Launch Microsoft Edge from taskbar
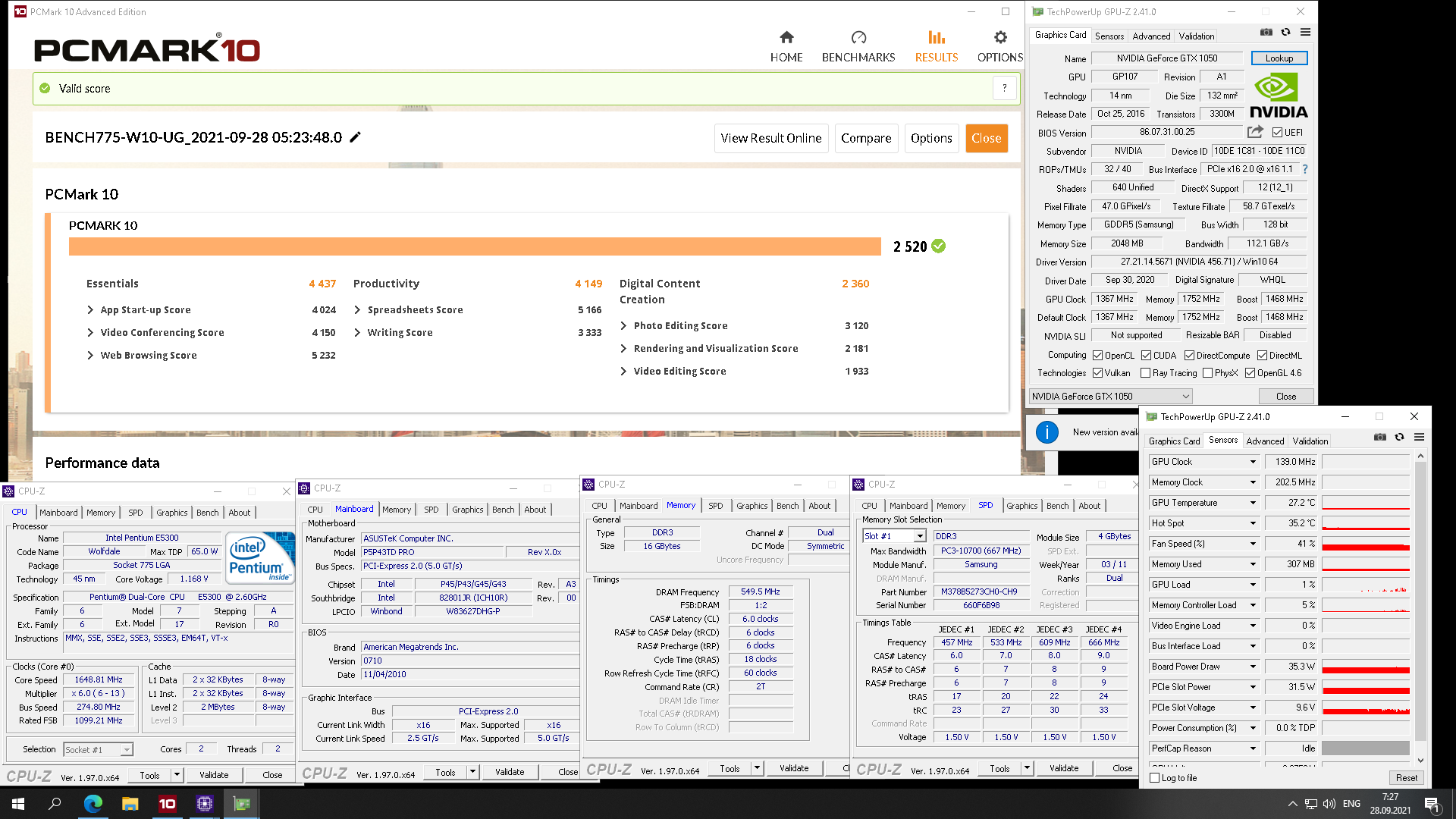Image resolution: width=1456 pixels, height=819 pixels. tap(93, 804)
